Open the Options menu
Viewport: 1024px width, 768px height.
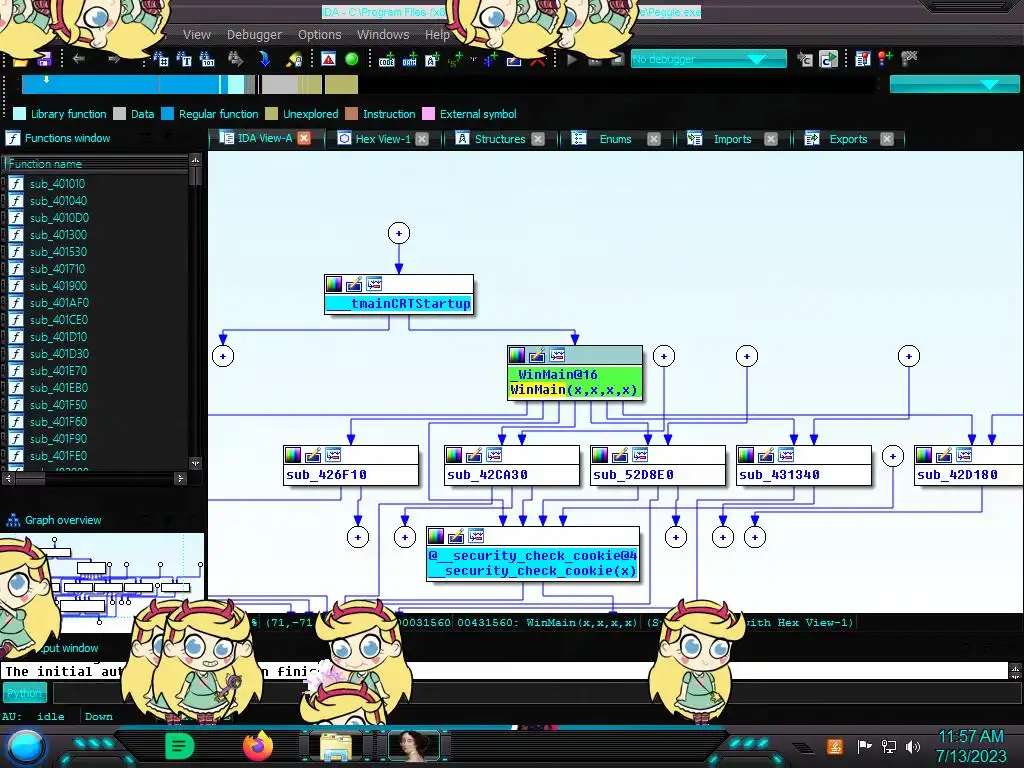tap(319, 35)
